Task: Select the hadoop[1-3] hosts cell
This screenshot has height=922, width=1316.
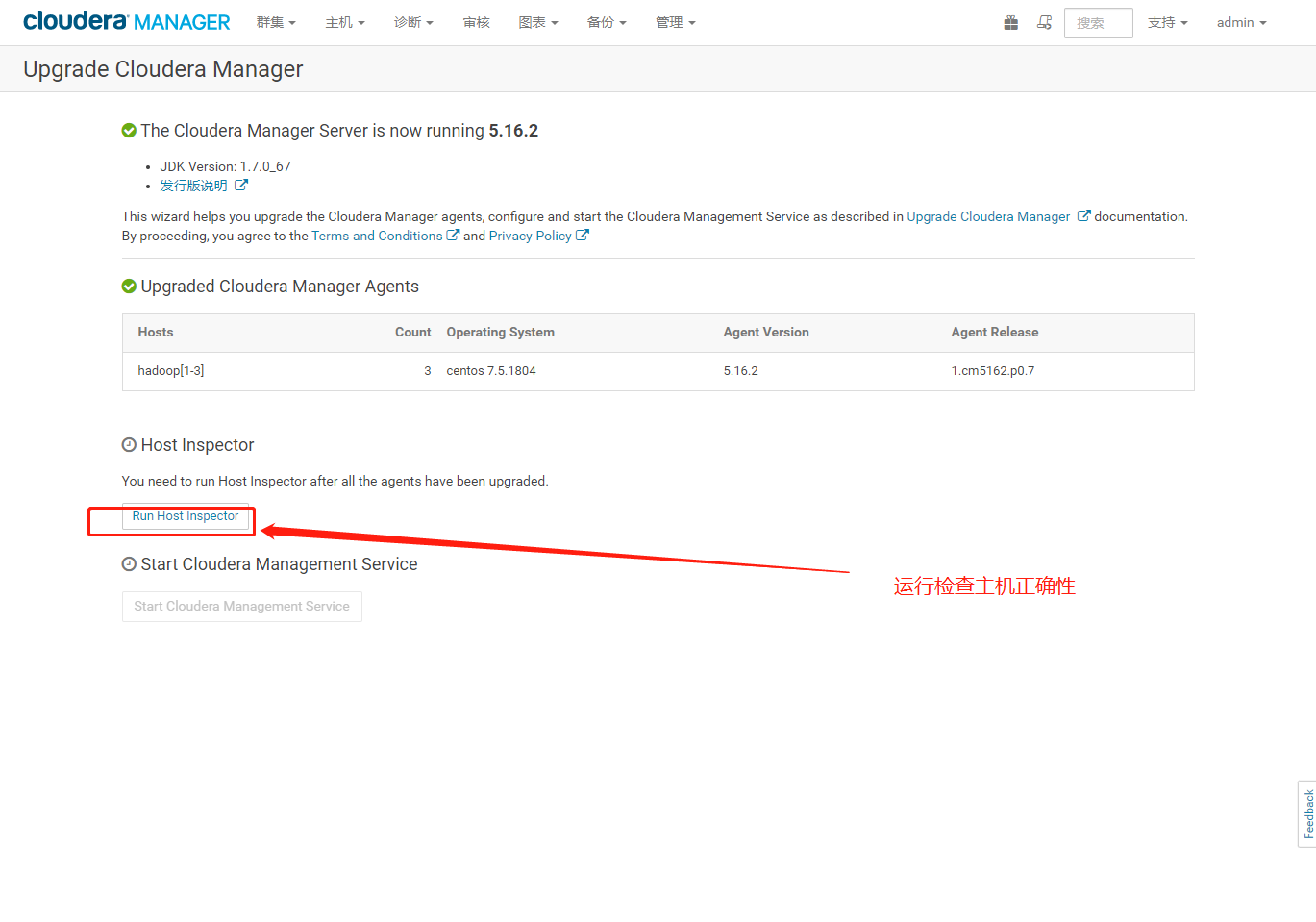Action: (x=171, y=370)
